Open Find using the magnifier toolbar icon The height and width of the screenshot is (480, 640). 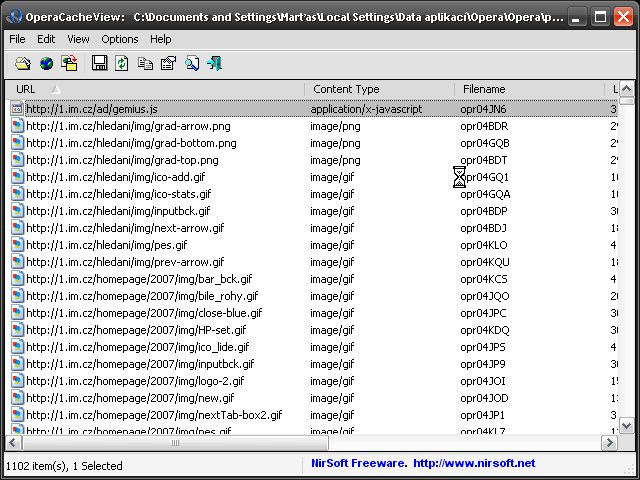pyautogui.click(x=192, y=63)
